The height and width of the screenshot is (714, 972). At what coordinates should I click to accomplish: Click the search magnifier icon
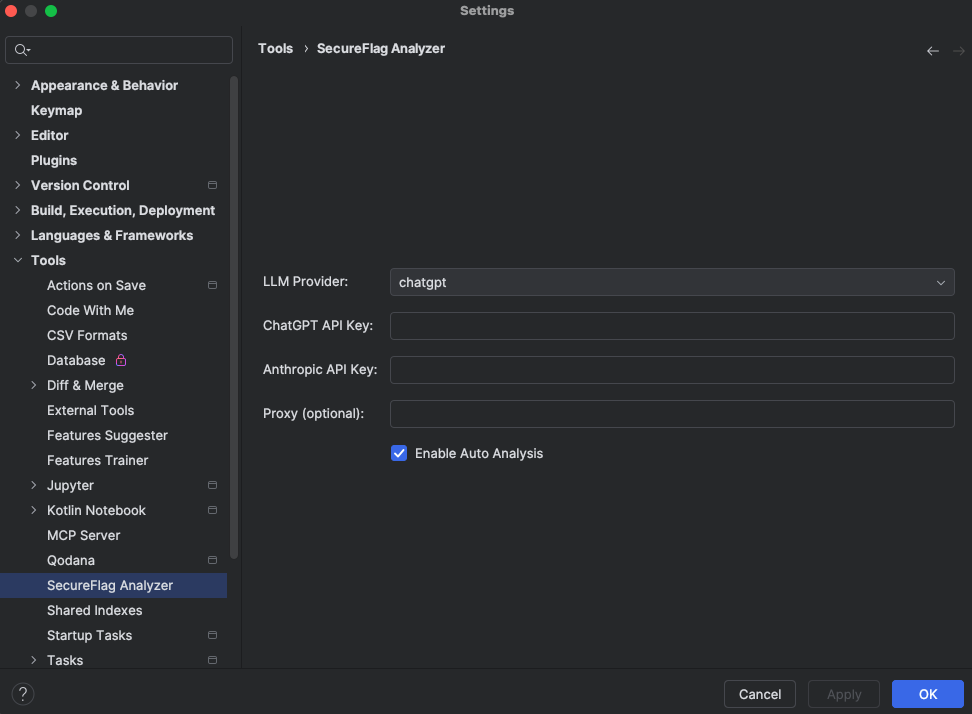(22, 50)
